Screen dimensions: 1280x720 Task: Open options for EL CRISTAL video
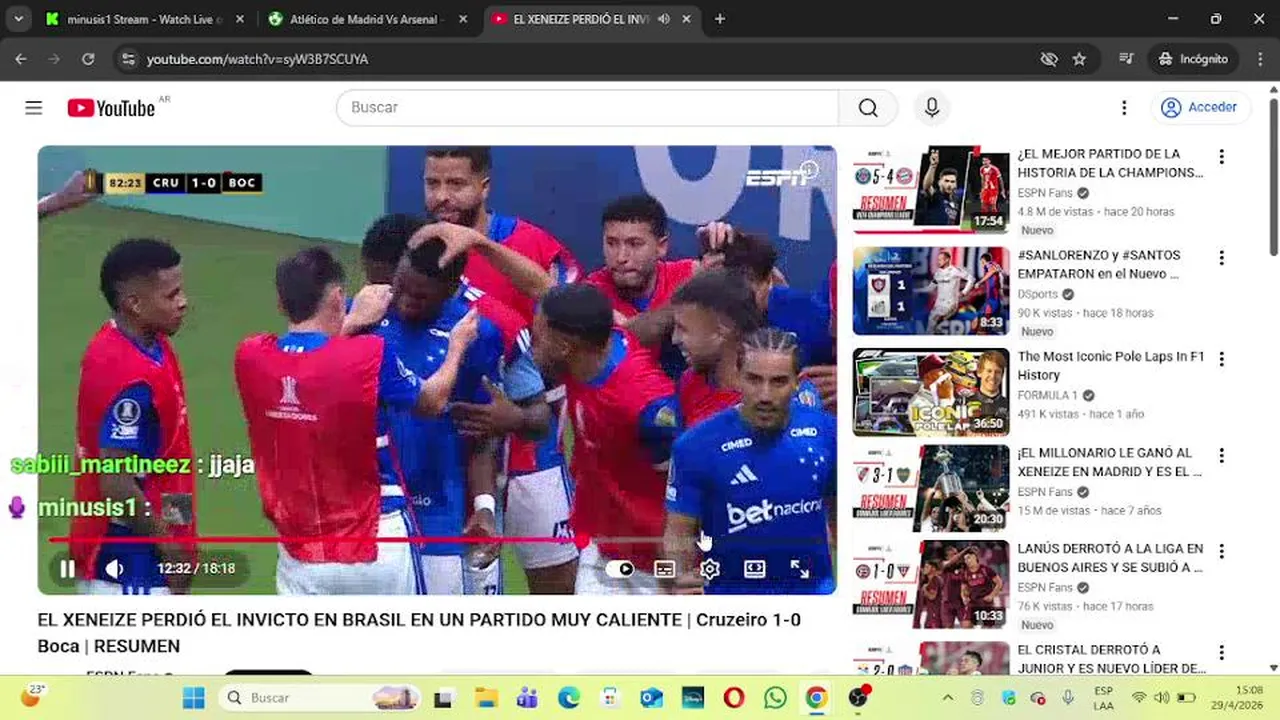(x=1221, y=652)
